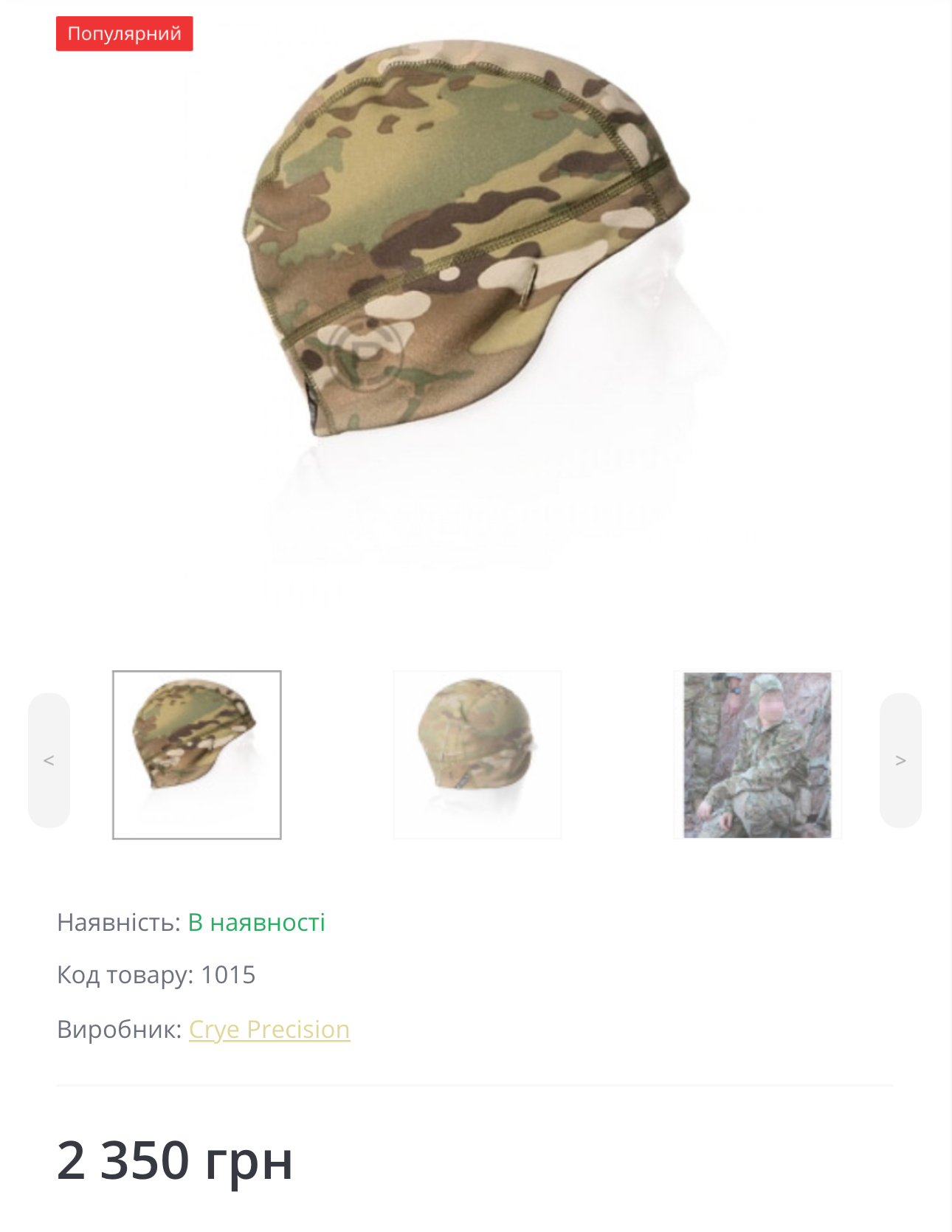
Task: Click the divider line above the price
Action: tap(475, 1085)
